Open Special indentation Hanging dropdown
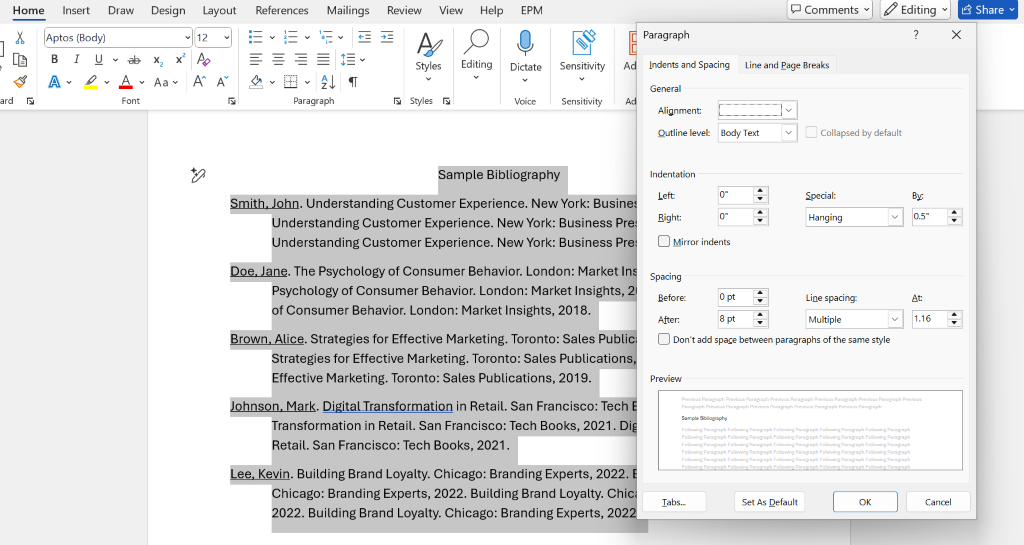This screenshot has height=545, width=1024. point(895,217)
